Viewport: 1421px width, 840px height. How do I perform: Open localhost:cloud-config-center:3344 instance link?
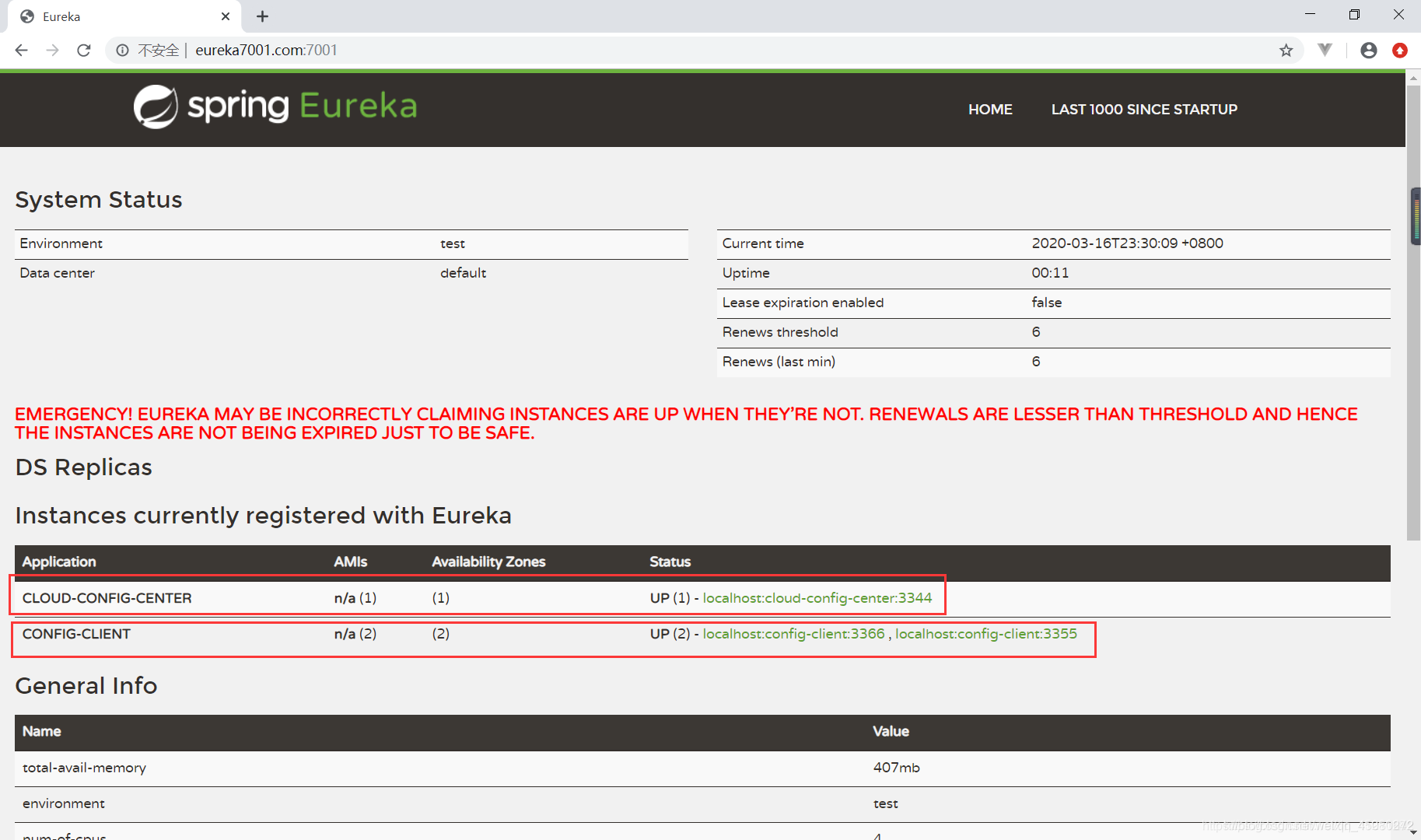(x=817, y=598)
